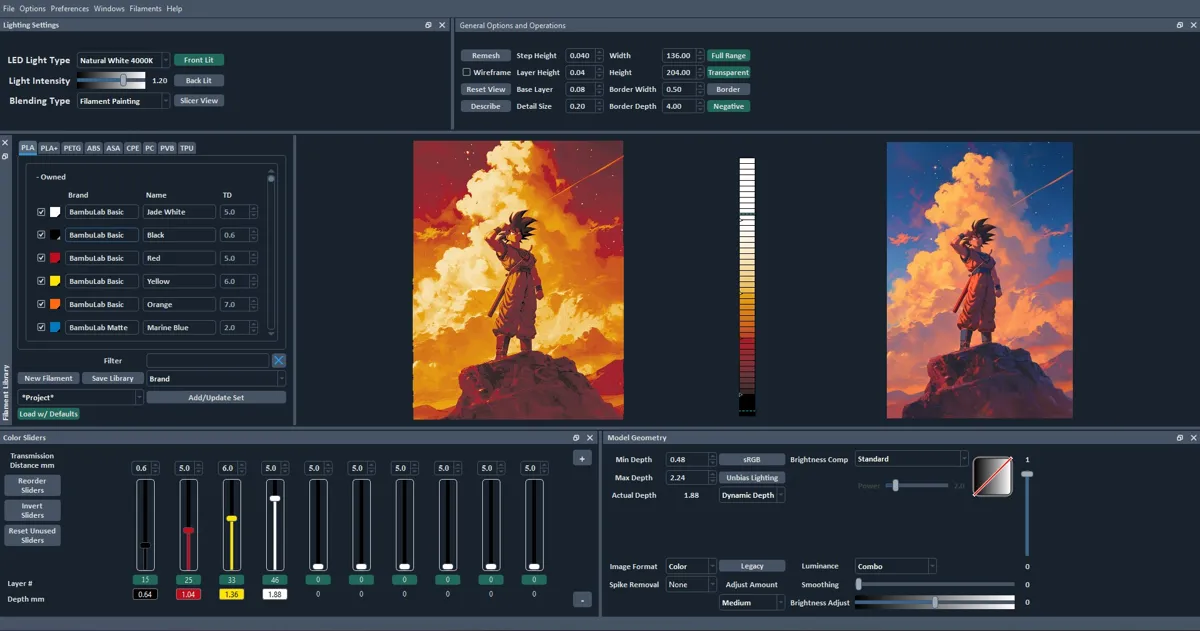Toggle the Wireframe checkbox
Image resolution: width=1200 pixels, height=631 pixels.
tap(466, 73)
